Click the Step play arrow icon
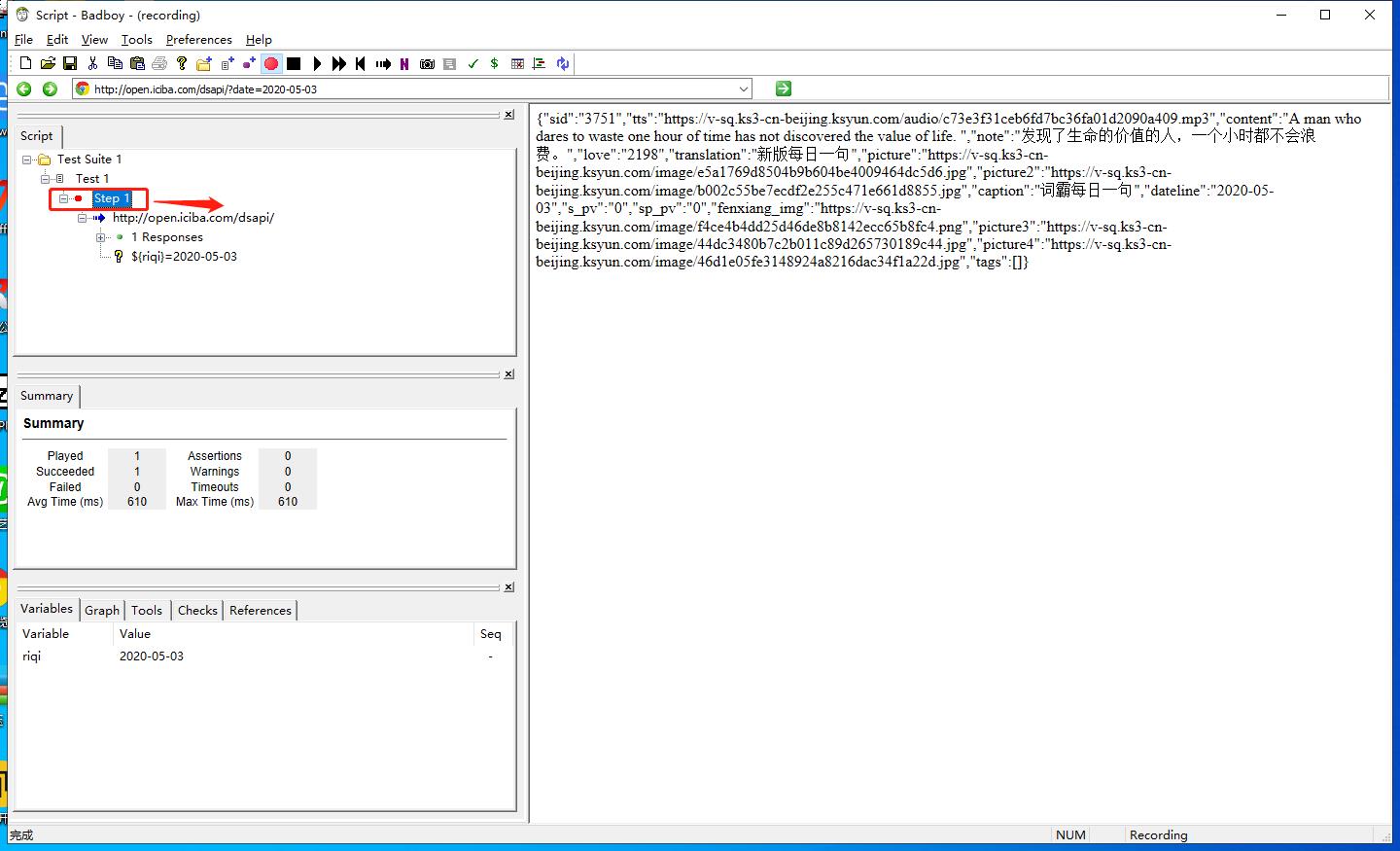The height and width of the screenshot is (851, 1400). coord(383,63)
